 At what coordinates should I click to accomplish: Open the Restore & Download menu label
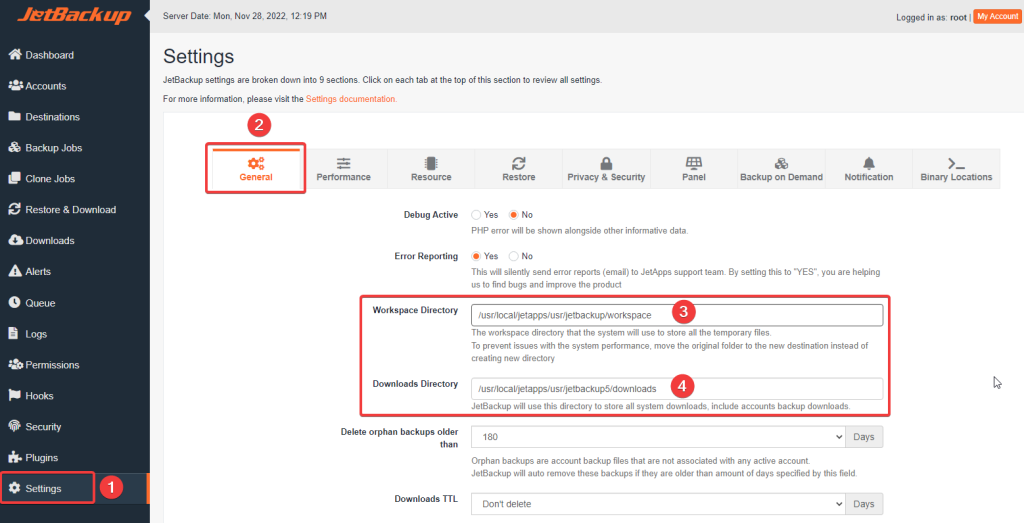point(71,210)
